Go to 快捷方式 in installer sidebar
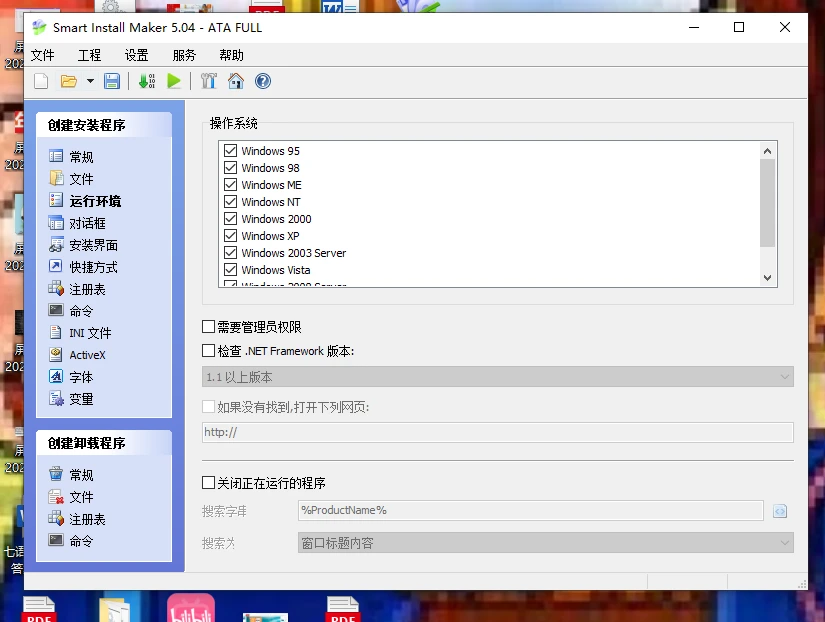The height and width of the screenshot is (622, 825). point(93,267)
